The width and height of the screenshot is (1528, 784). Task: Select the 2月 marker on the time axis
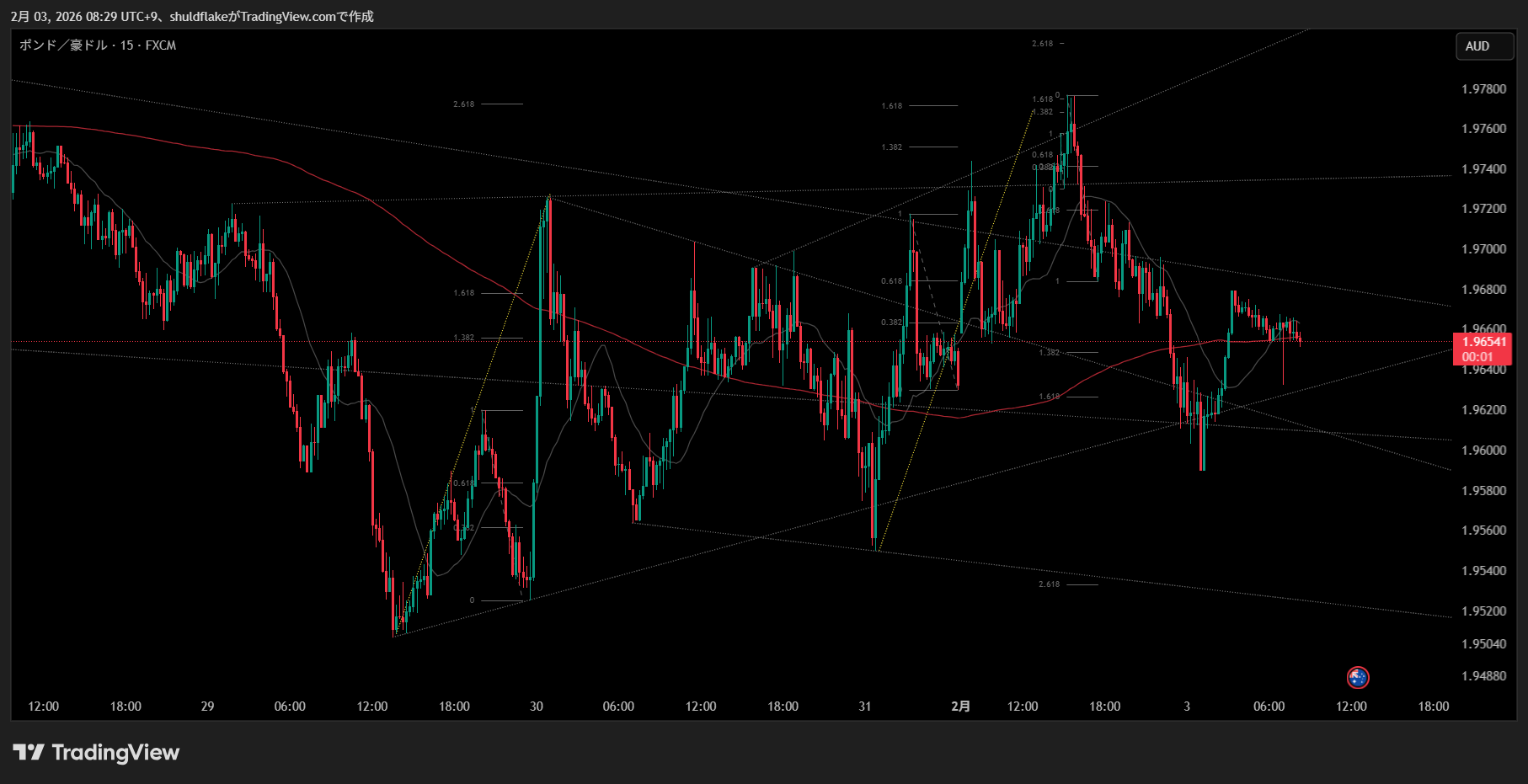960,707
